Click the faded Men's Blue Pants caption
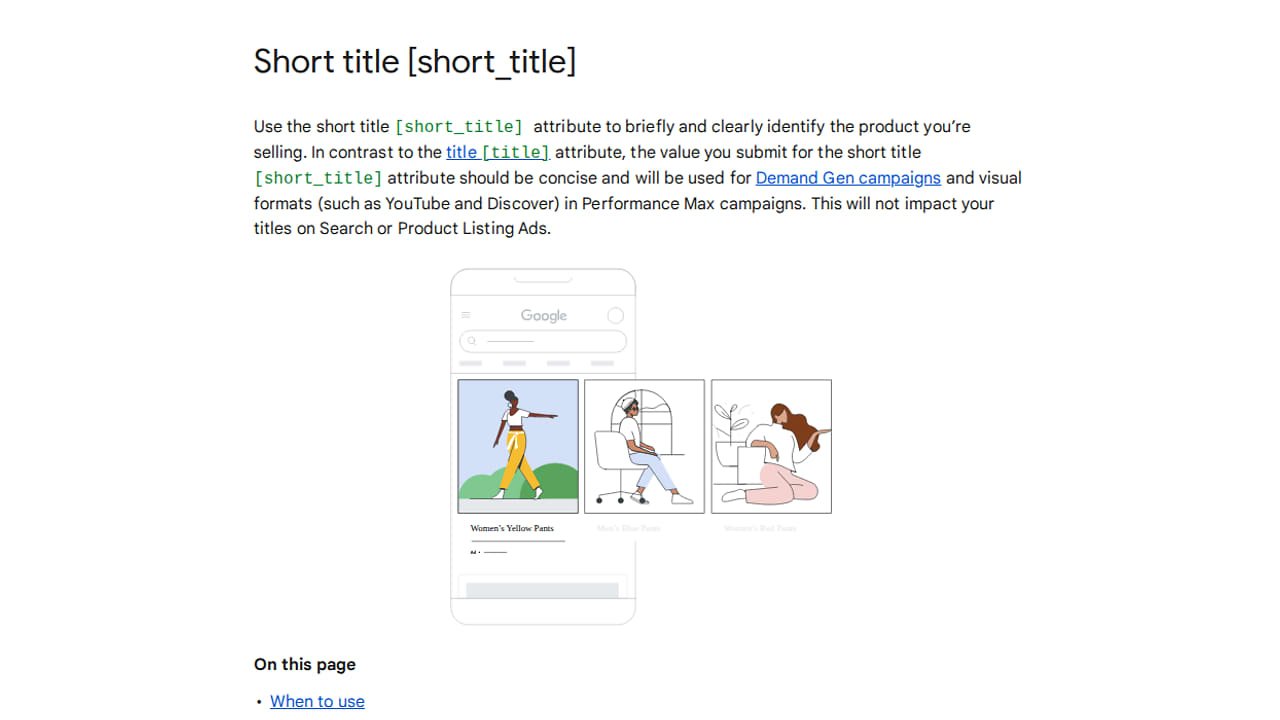Viewport: 1280px width, 720px height. coord(628,528)
